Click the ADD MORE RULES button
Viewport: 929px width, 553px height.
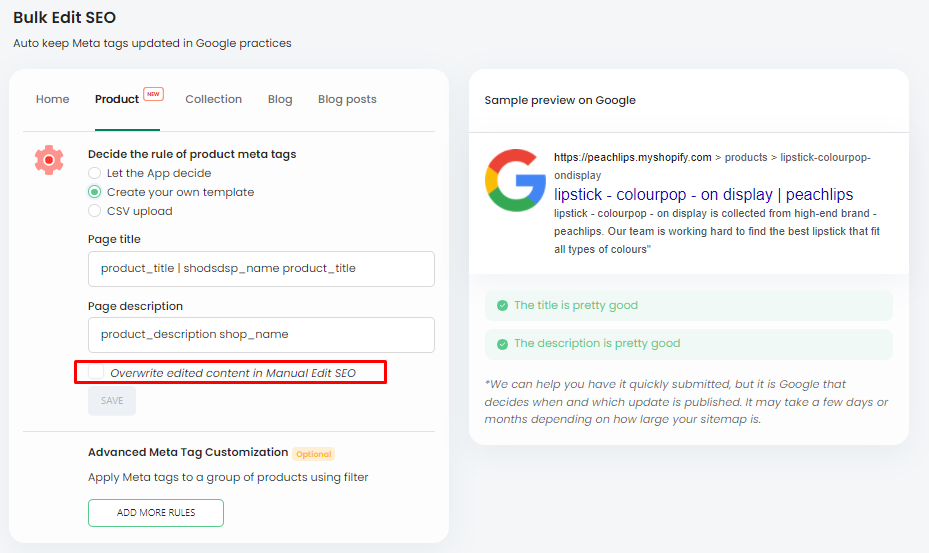pyautogui.click(x=156, y=513)
